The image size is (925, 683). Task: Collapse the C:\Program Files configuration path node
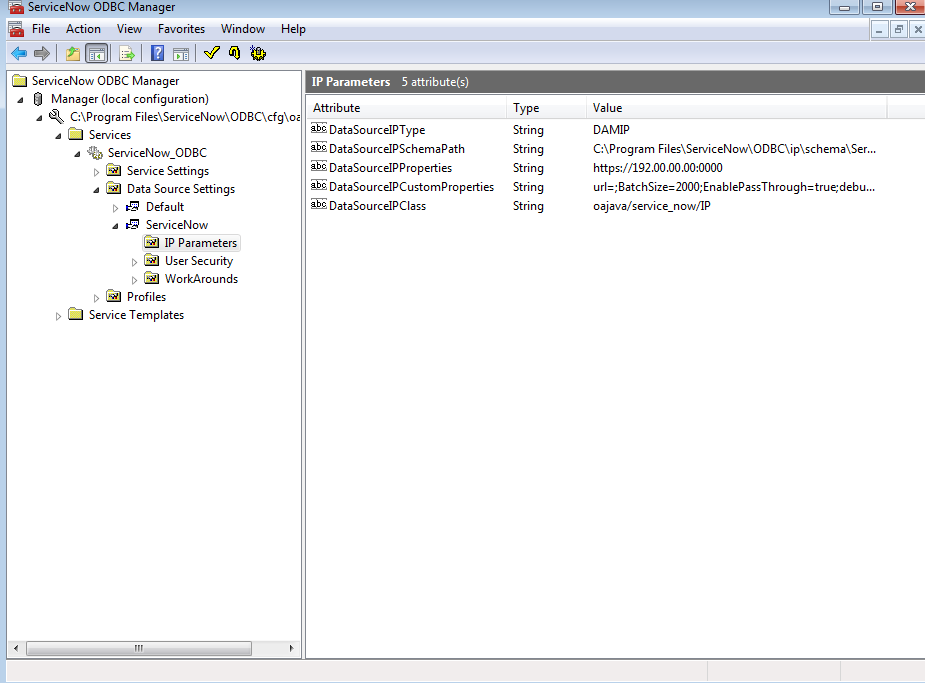pyautogui.click(x=40, y=118)
